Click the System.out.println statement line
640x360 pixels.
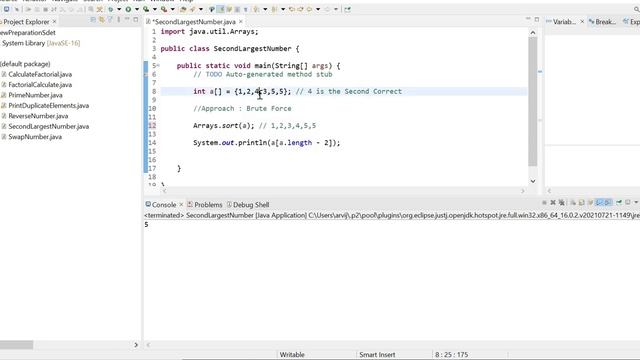267,143
